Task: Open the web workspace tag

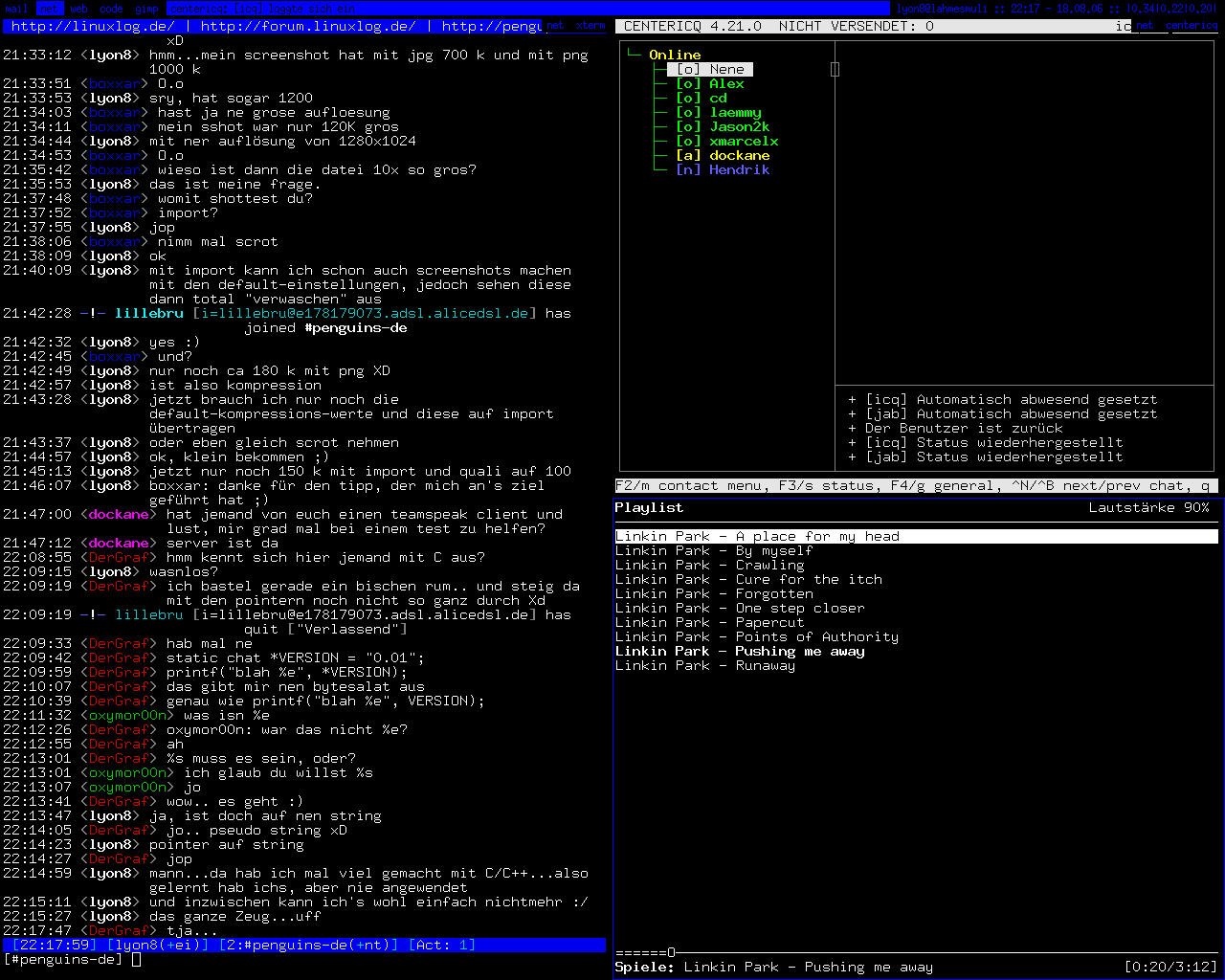Action: point(78,9)
